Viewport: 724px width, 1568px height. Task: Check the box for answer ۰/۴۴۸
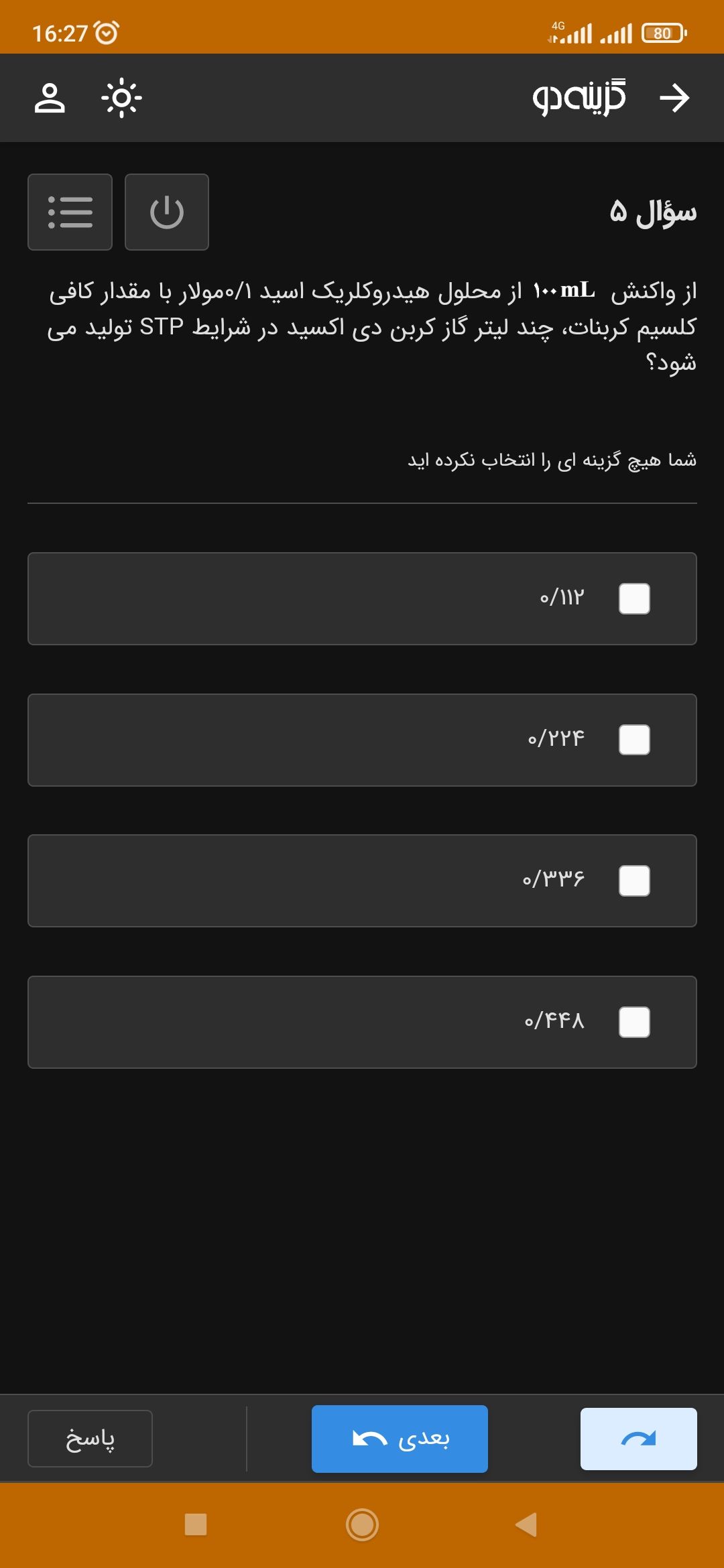[x=634, y=1022]
